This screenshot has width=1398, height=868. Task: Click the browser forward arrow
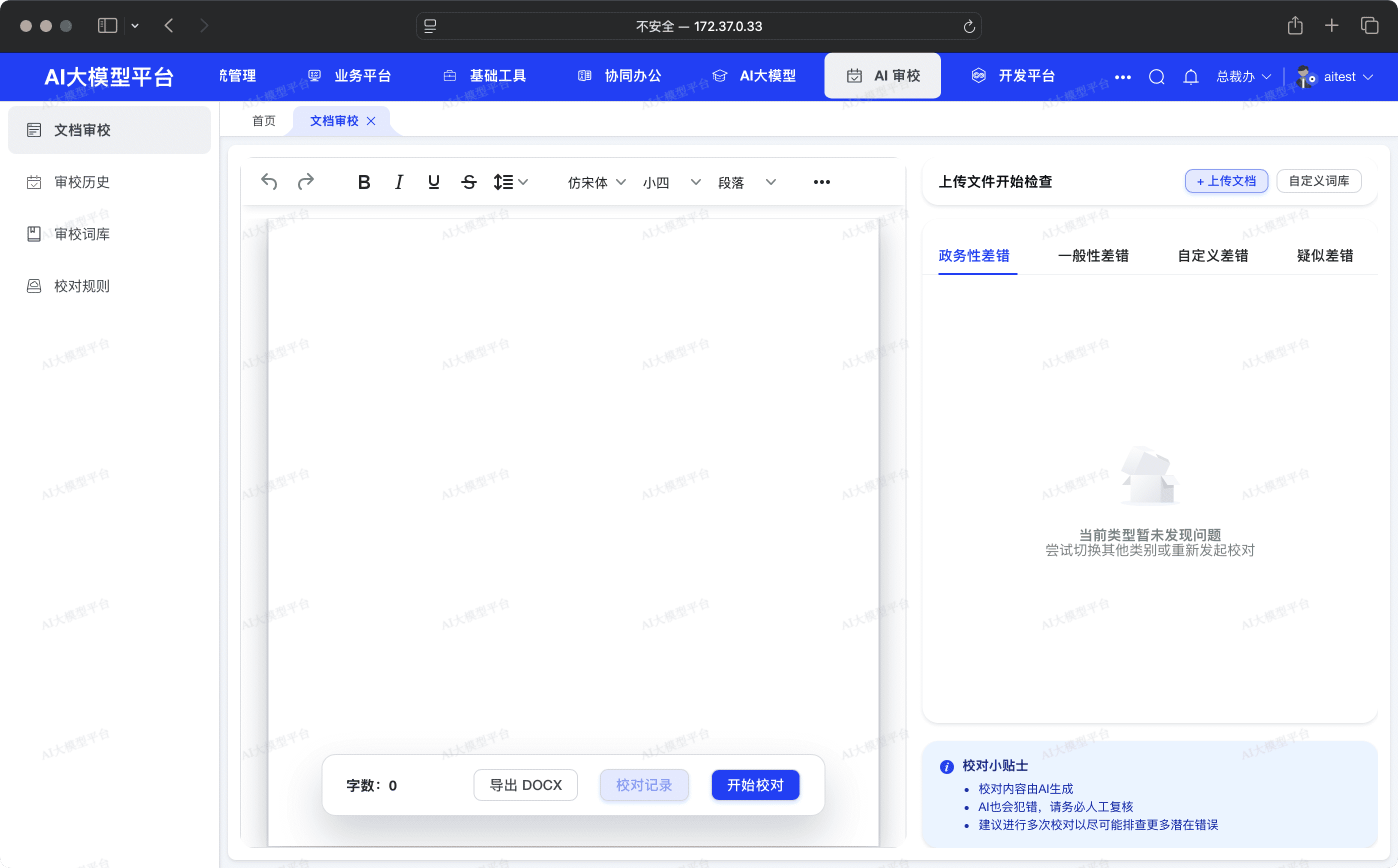pyautogui.click(x=203, y=26)
